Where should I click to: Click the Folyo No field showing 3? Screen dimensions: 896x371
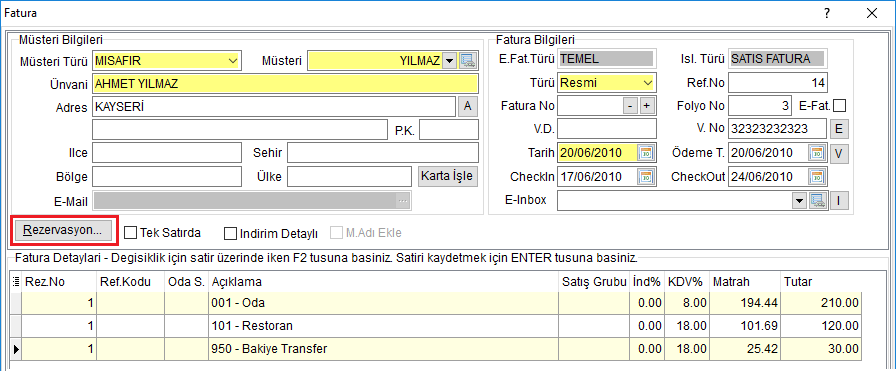pos(760,106)
